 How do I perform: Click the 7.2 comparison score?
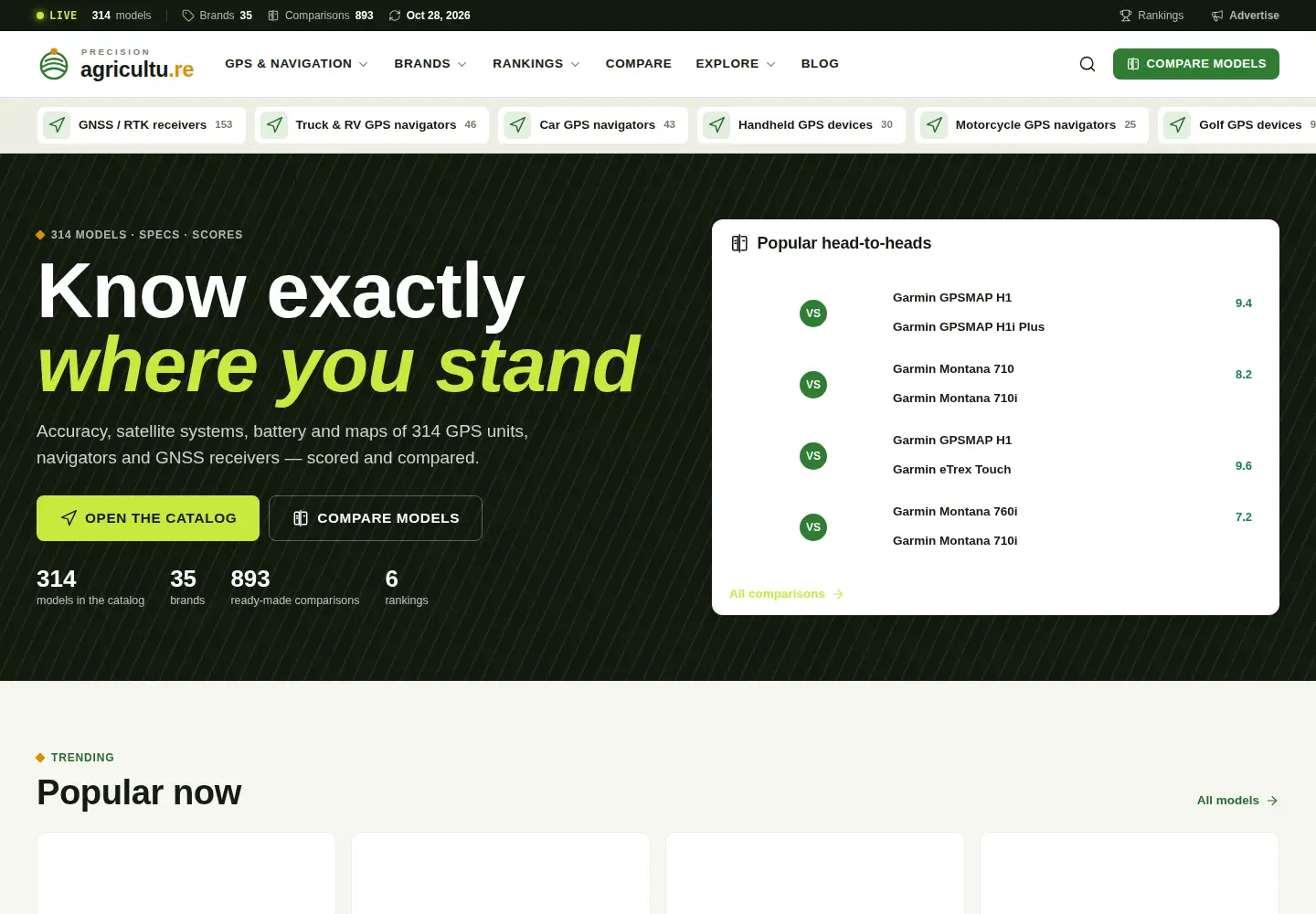coord(1244,517)
